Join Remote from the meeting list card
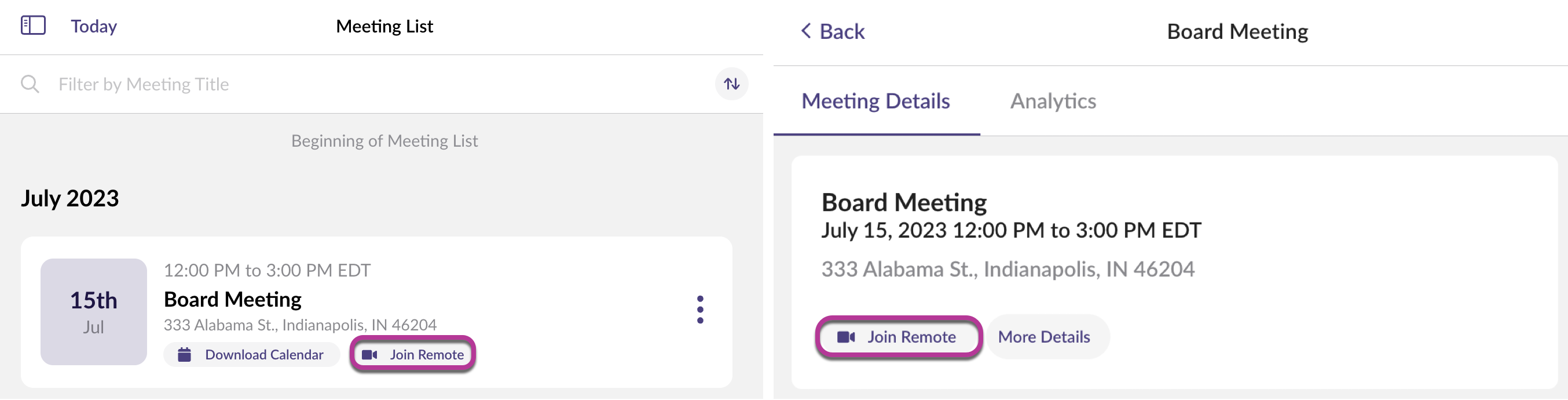 coord(413,355)
